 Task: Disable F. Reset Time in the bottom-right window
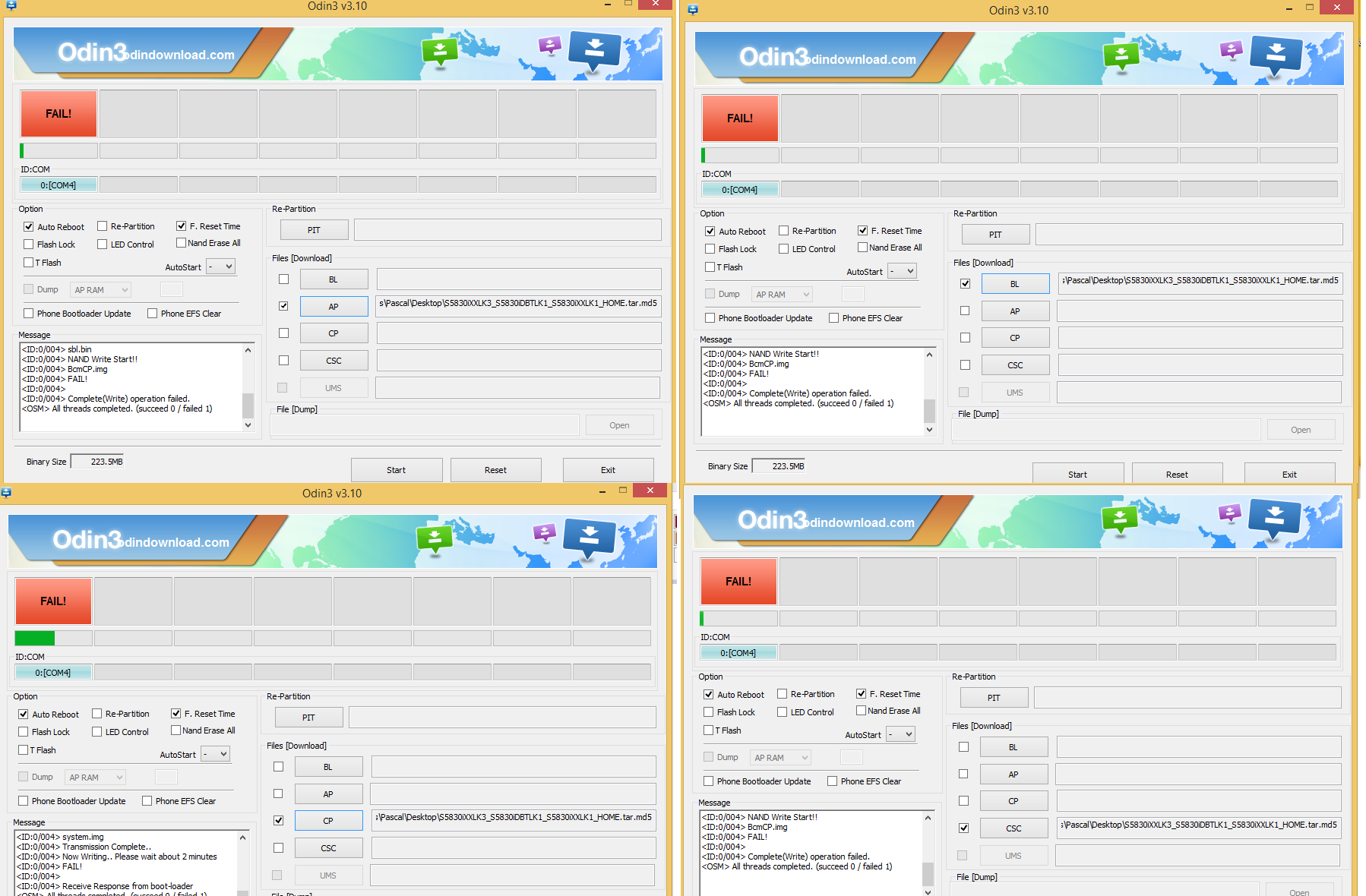861,694
